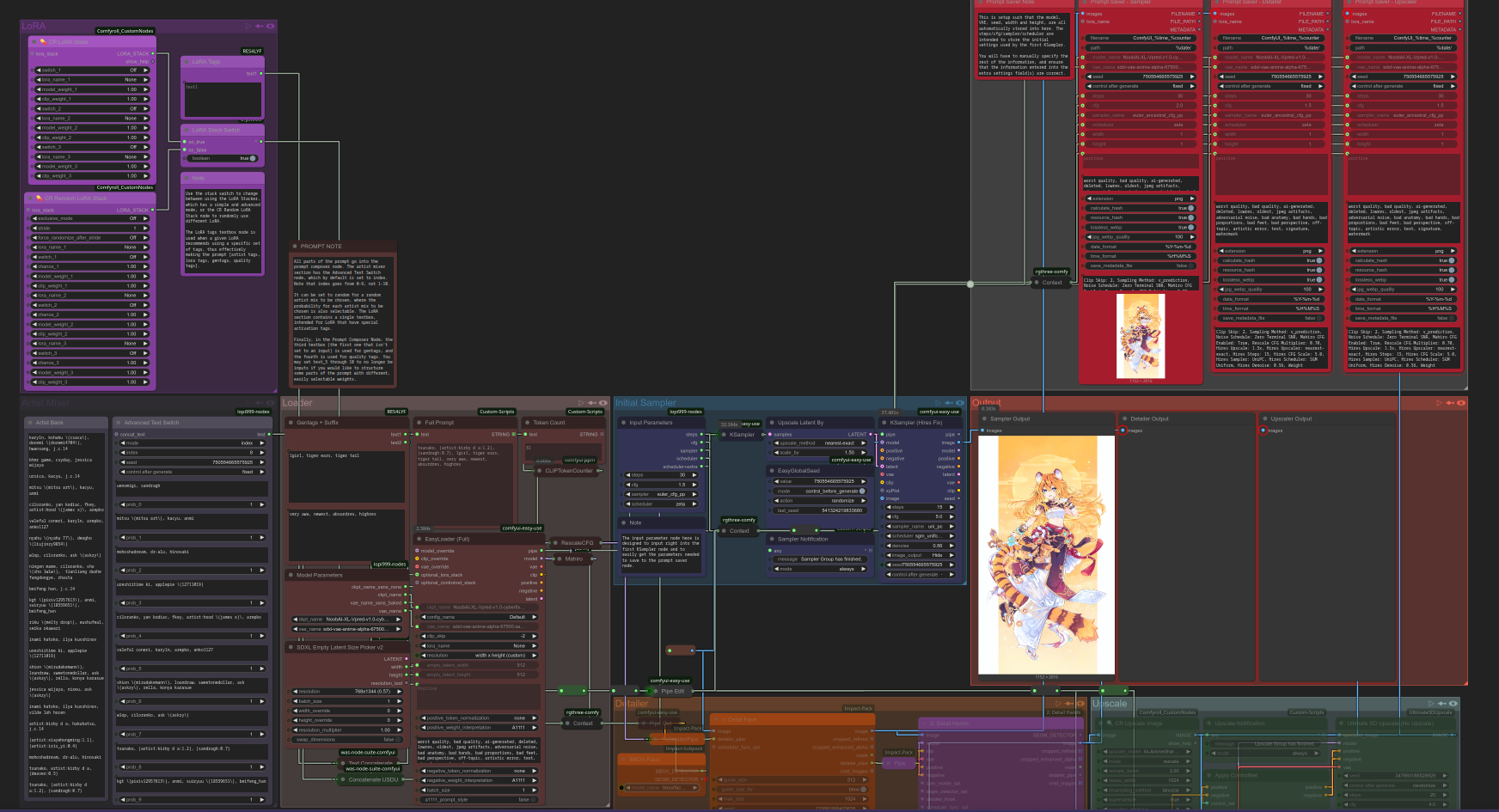Click the bypass icon on the Upscale group
Image resolution: width=1499 pixels, height=812 pixels.
[1443, 703]
